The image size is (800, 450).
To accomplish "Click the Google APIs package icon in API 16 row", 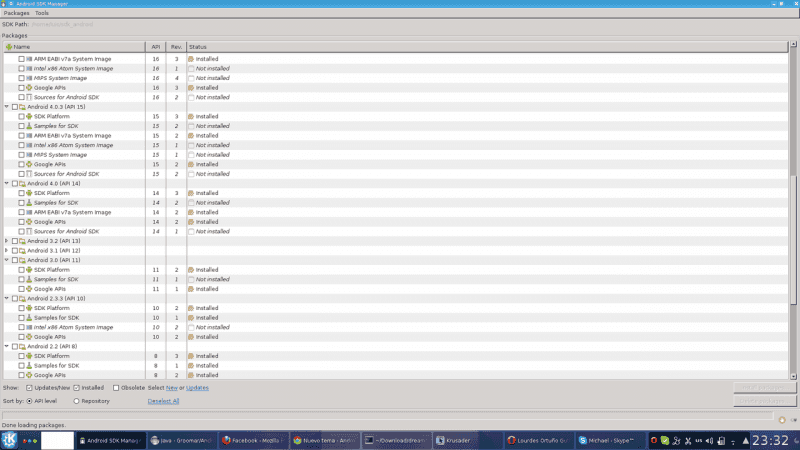I will pyautogui.click(x=29, y=88).
